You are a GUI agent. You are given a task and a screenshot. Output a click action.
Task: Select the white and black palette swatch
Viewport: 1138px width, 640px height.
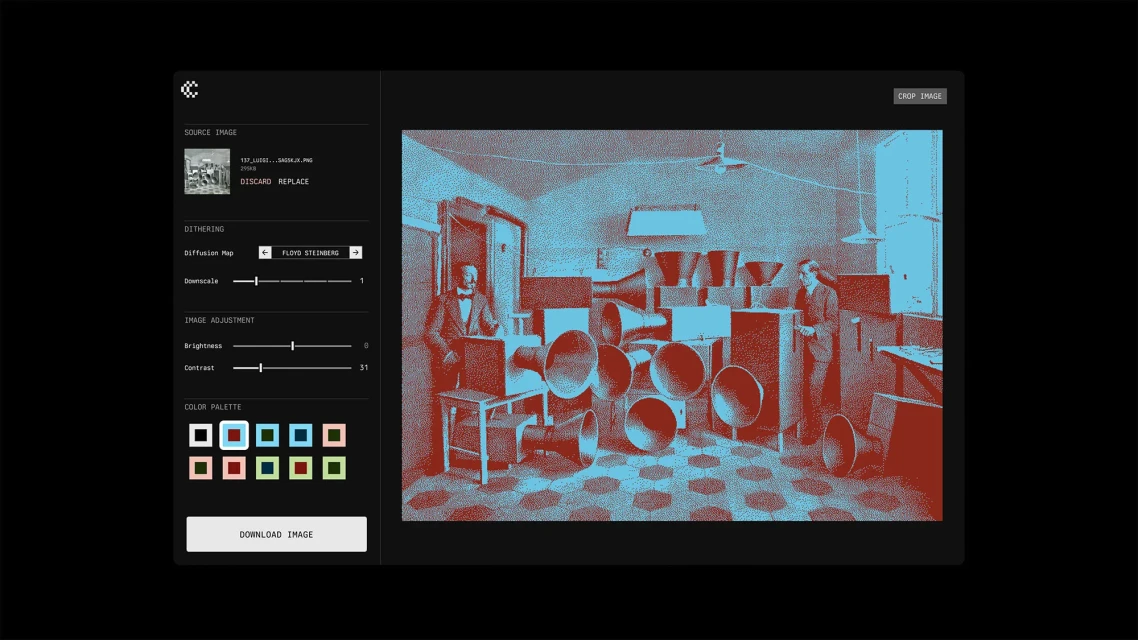(201, 435)
